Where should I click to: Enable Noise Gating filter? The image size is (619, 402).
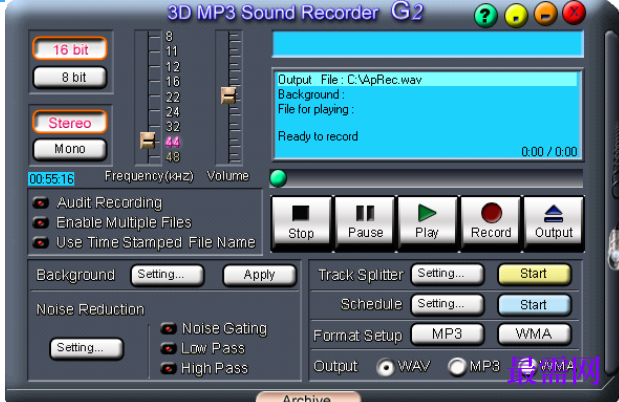[168, 329]
